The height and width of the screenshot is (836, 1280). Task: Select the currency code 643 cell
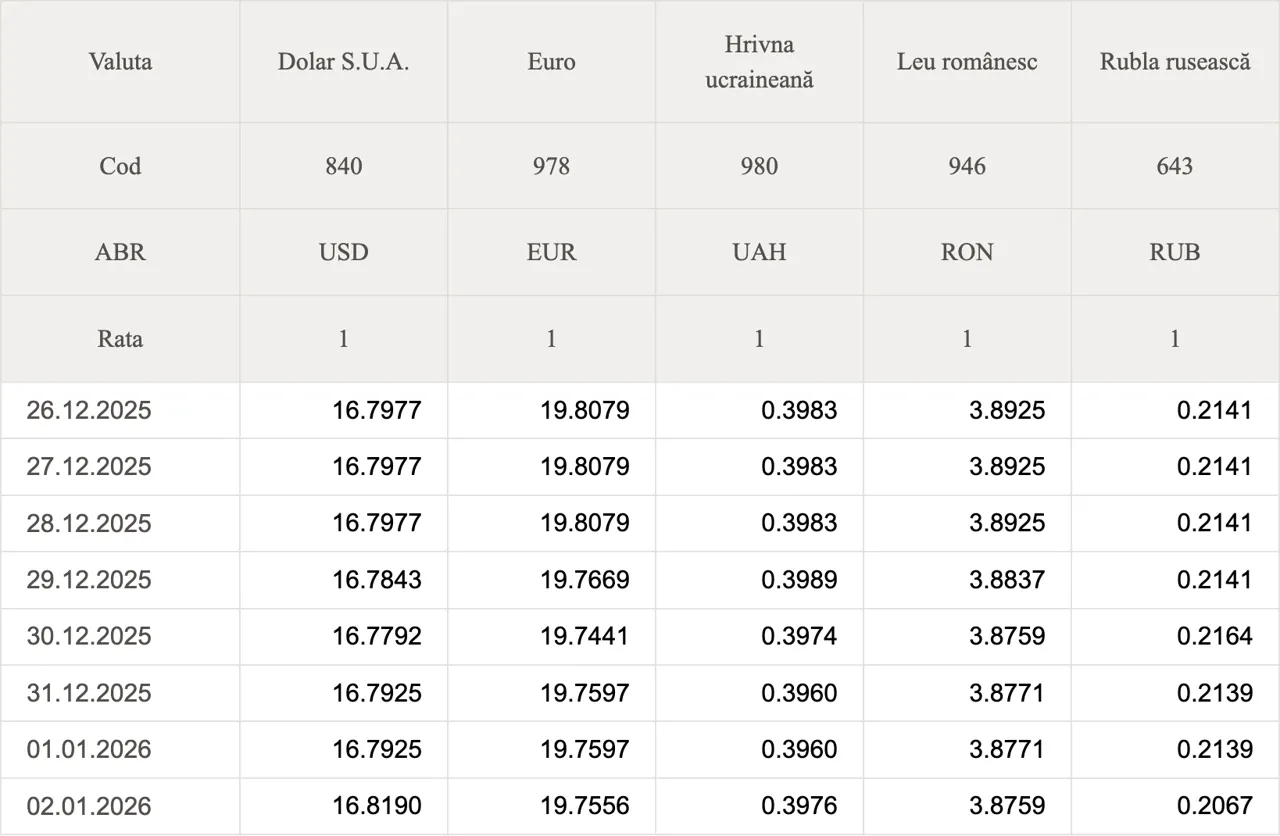coord(1175,166)
